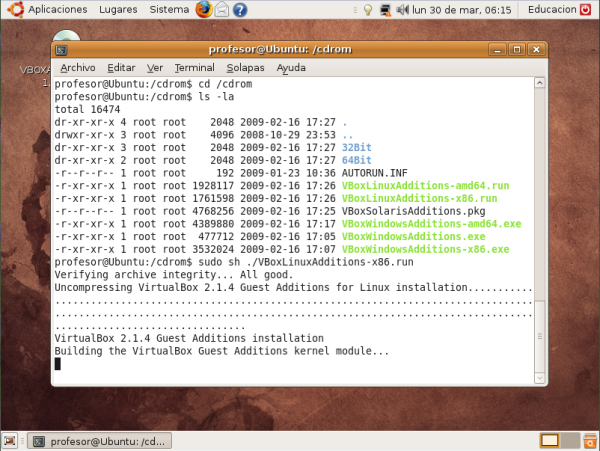Click the blue Help question mark icon
This screenshot has width=600, height=451.
(241, 10)
